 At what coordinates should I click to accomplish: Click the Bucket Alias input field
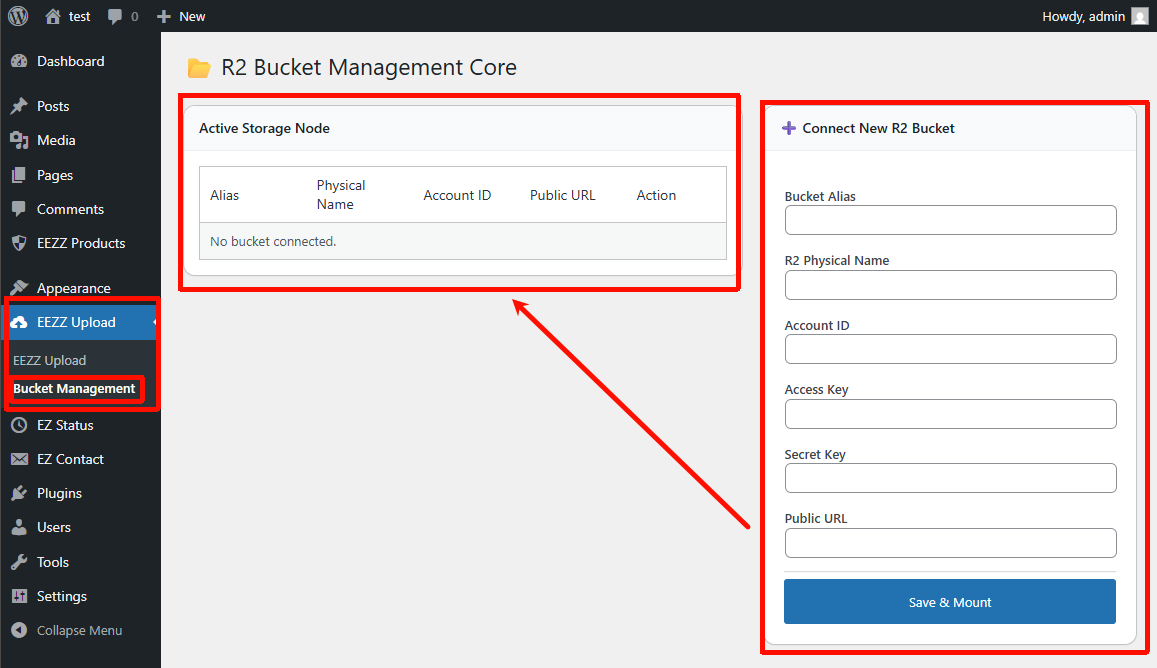point(950,220)
